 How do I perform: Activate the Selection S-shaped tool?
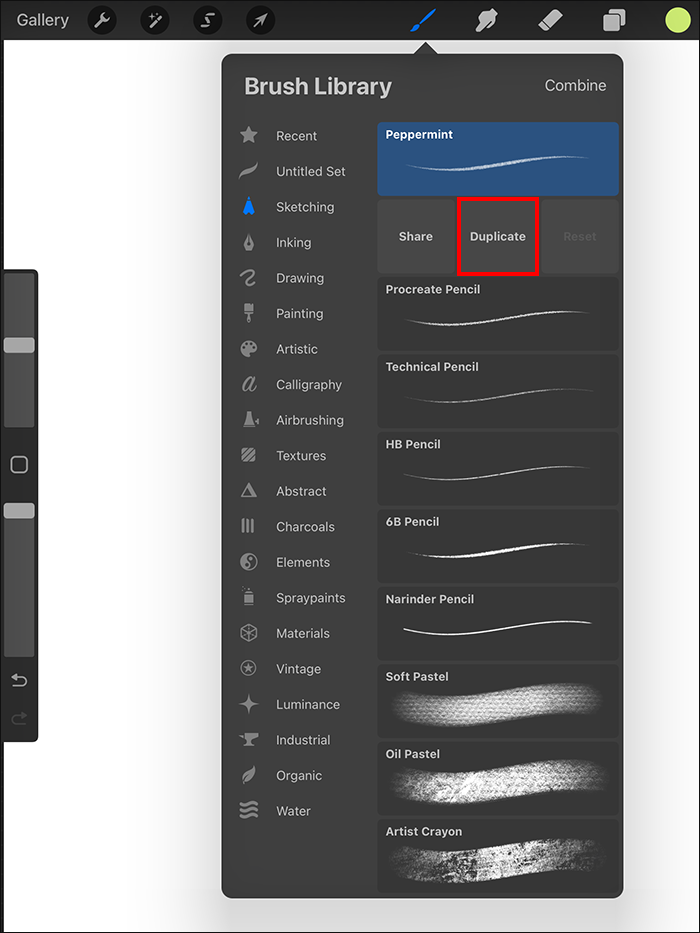[208, 21]
